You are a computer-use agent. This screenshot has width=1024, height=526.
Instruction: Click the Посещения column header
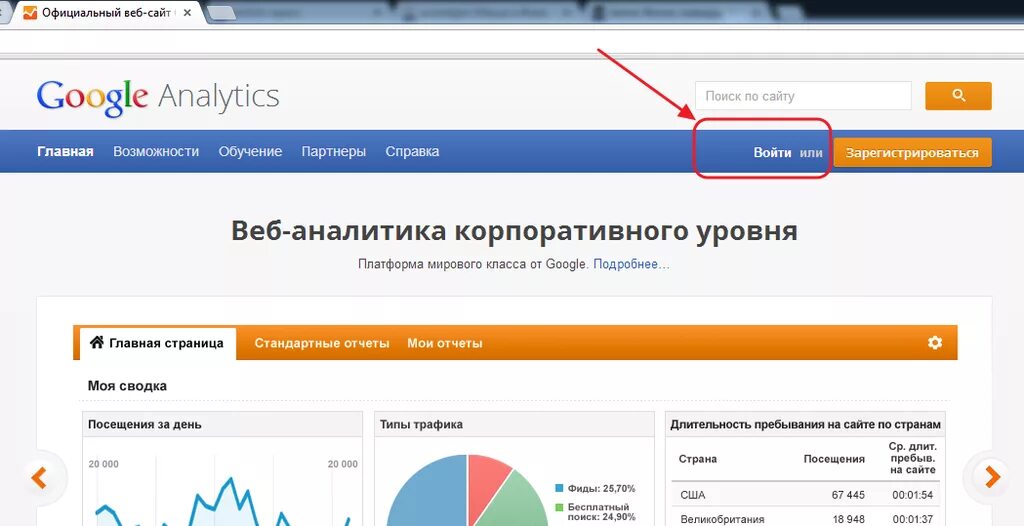834,459
